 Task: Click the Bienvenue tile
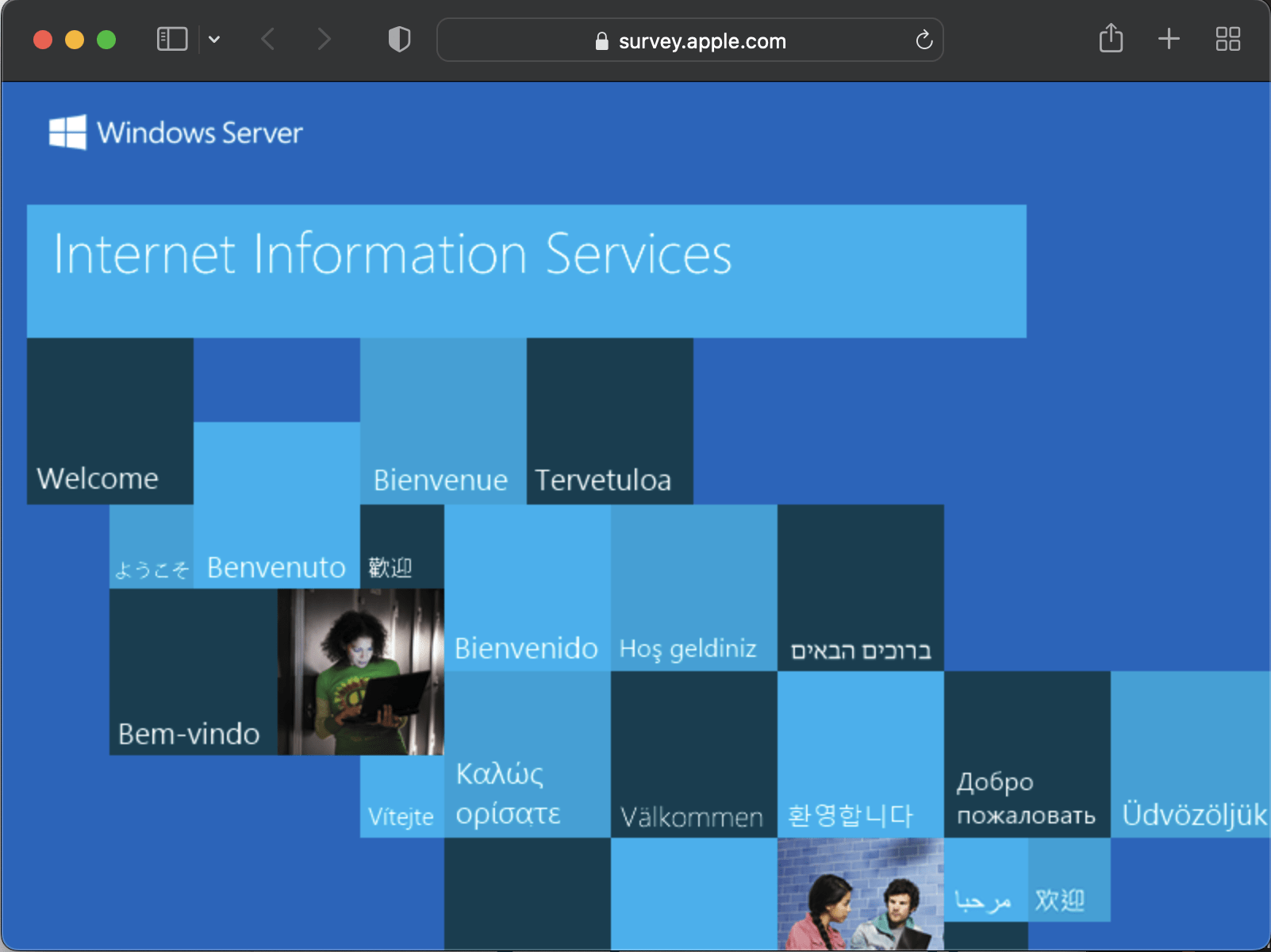point(444,421)
